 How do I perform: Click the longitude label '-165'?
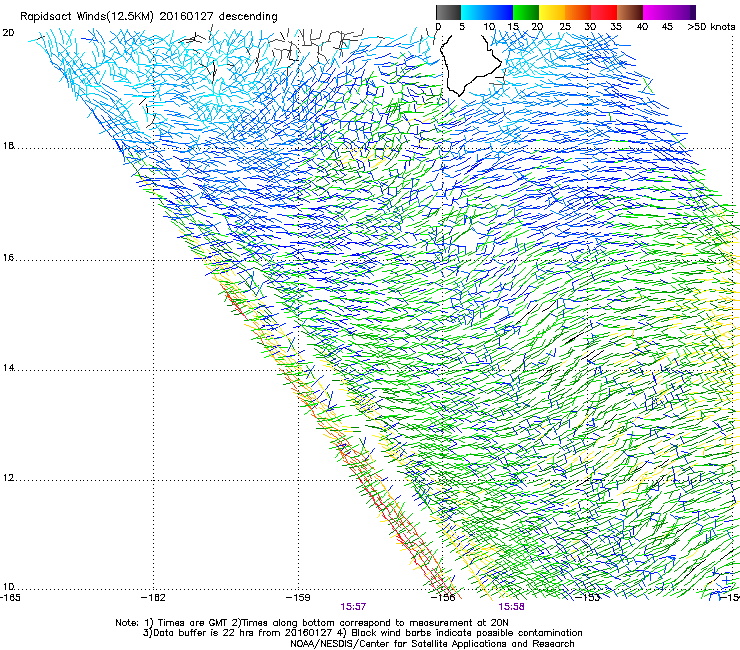tap(9, 598)
